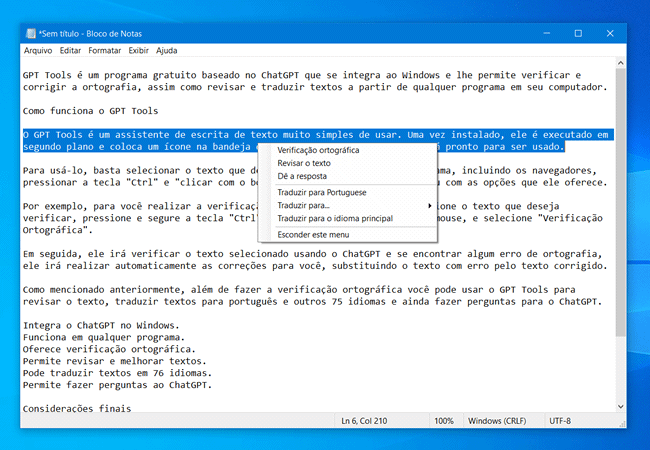Click the line 'Funciona em qualquer programa.'

point(104,337)
